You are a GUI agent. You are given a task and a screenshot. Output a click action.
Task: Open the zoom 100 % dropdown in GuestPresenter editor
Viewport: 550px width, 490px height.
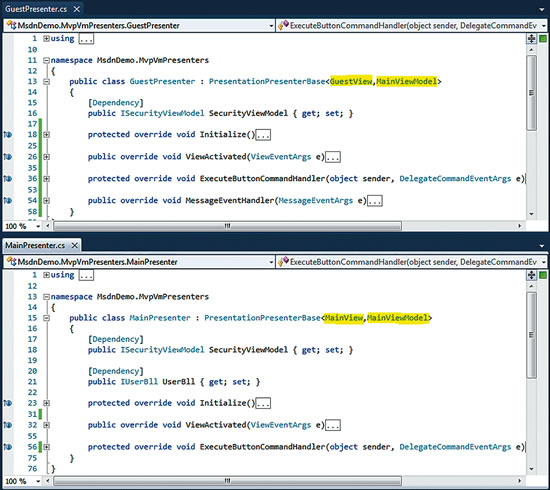click(x=38, y=227)
